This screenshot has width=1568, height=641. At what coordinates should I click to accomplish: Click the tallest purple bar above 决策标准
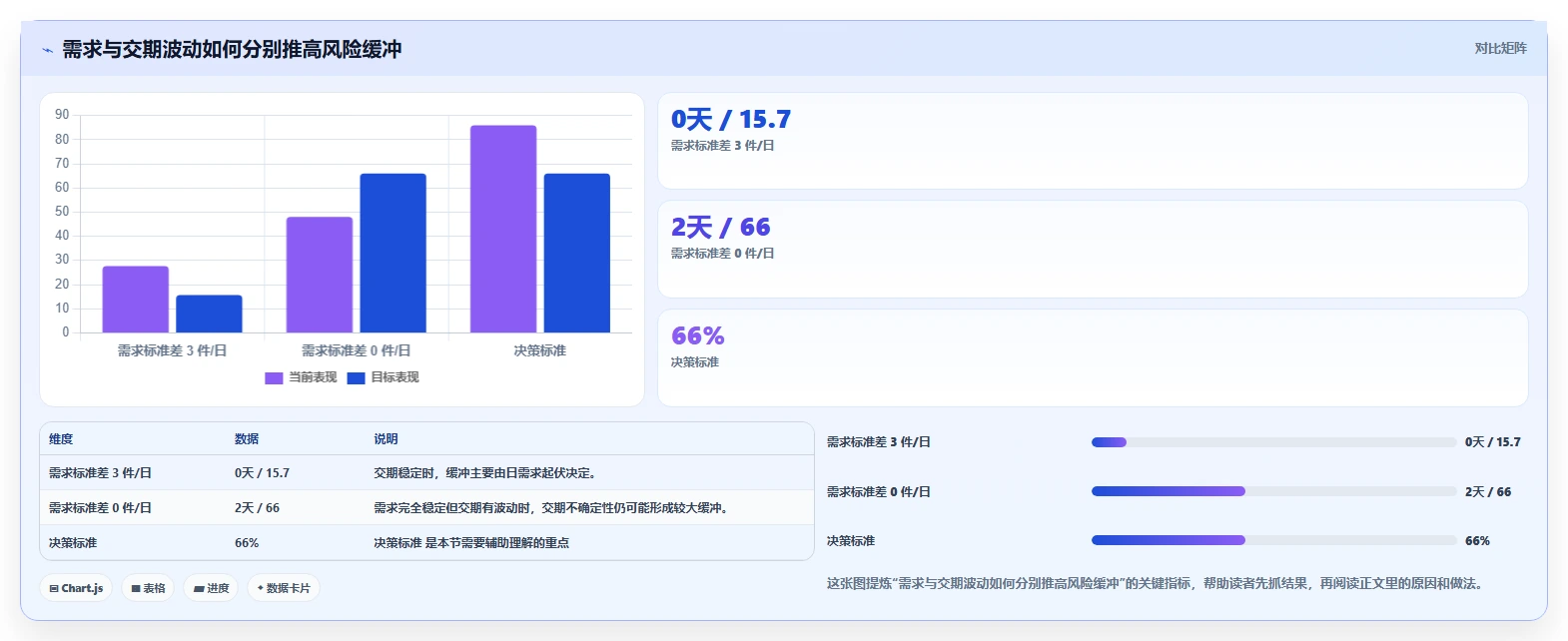[503, 229]
